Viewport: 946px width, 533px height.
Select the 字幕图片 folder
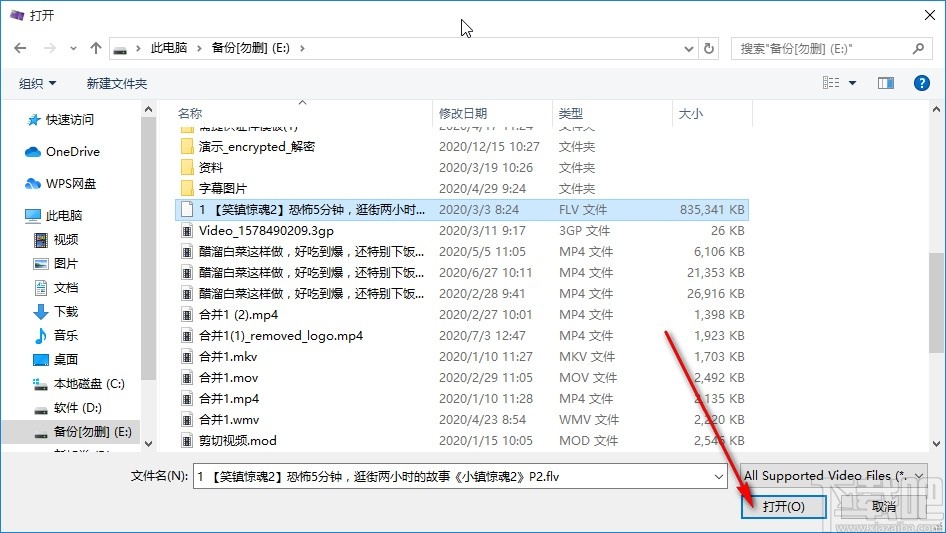pos(462,189)
